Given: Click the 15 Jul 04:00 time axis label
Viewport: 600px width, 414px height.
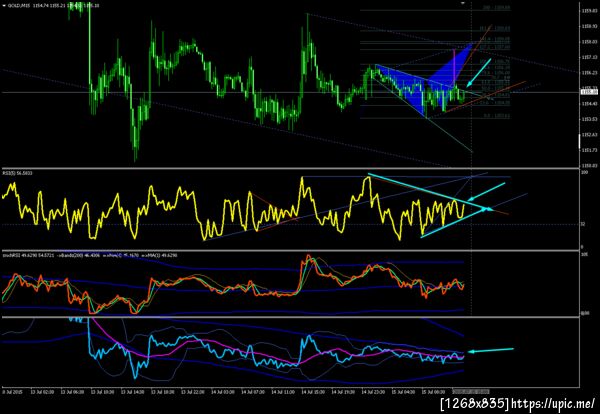Looking at the screenshot, I should [402, 392].
